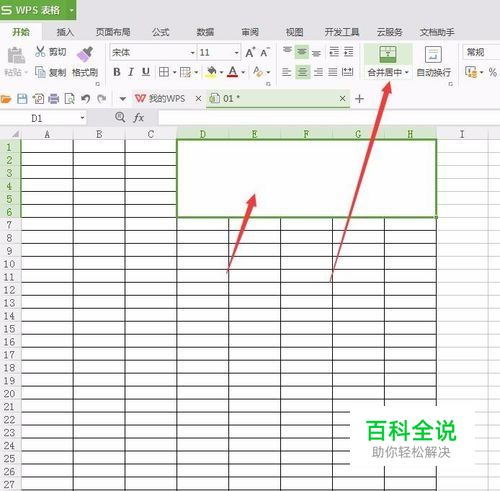Toggle align left

coord(287,72)
